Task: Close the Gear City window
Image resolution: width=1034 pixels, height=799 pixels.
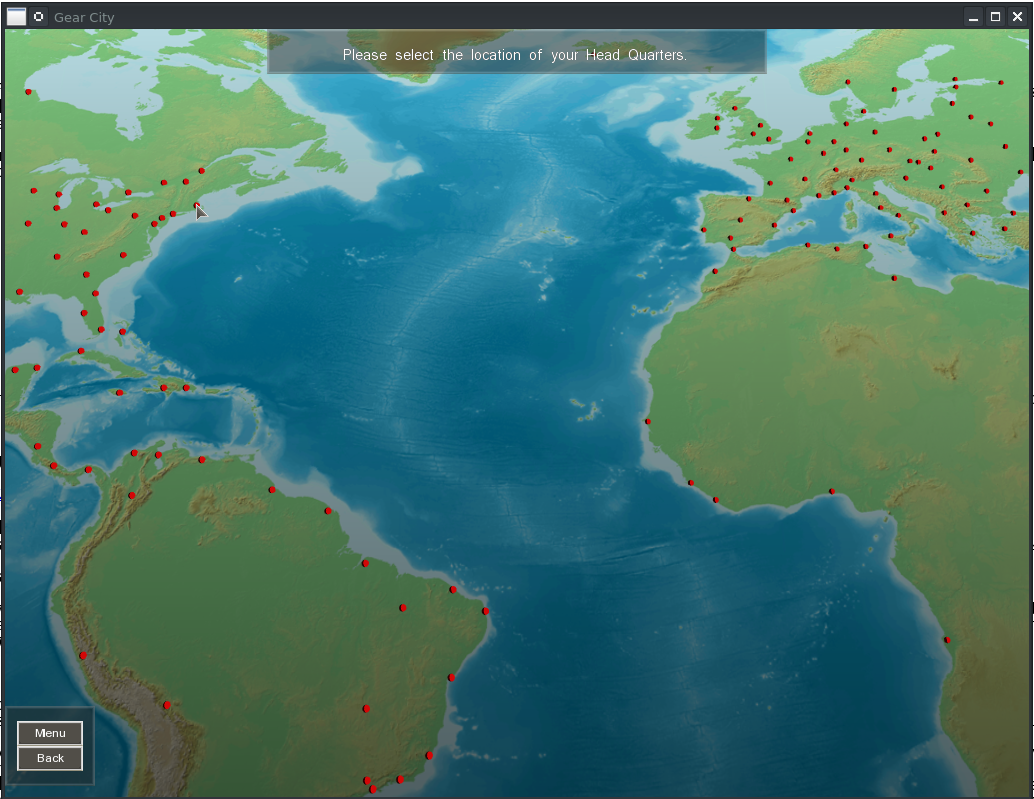Action: pos(1018,17)
